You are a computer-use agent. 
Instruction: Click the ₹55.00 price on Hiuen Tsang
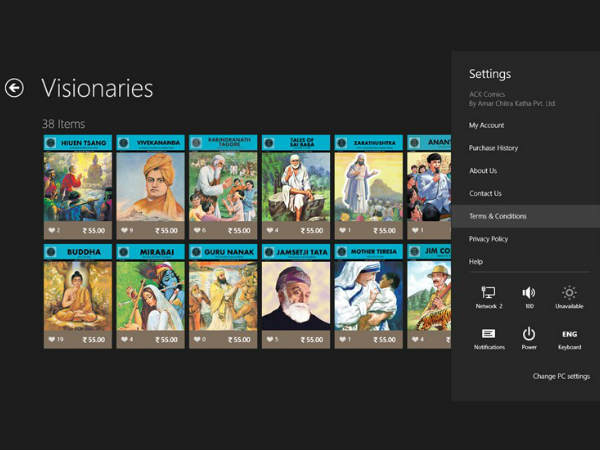[x=94, y=230]
